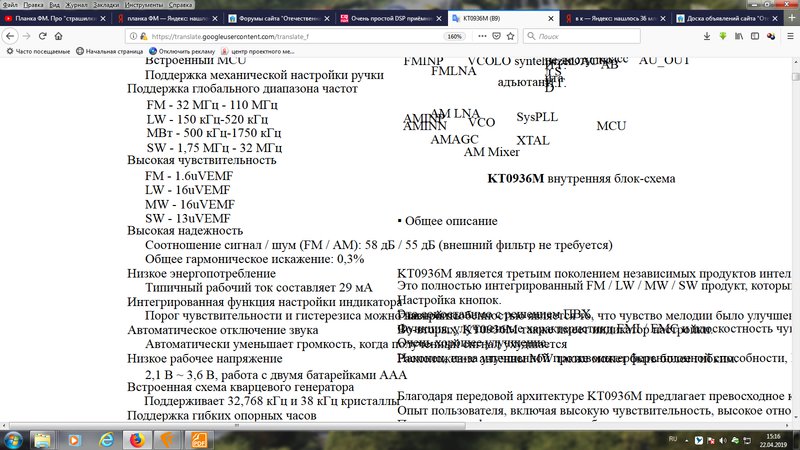Toggle the sidebar view
Viewport: 800px width, 450px height.
[755, 36]
